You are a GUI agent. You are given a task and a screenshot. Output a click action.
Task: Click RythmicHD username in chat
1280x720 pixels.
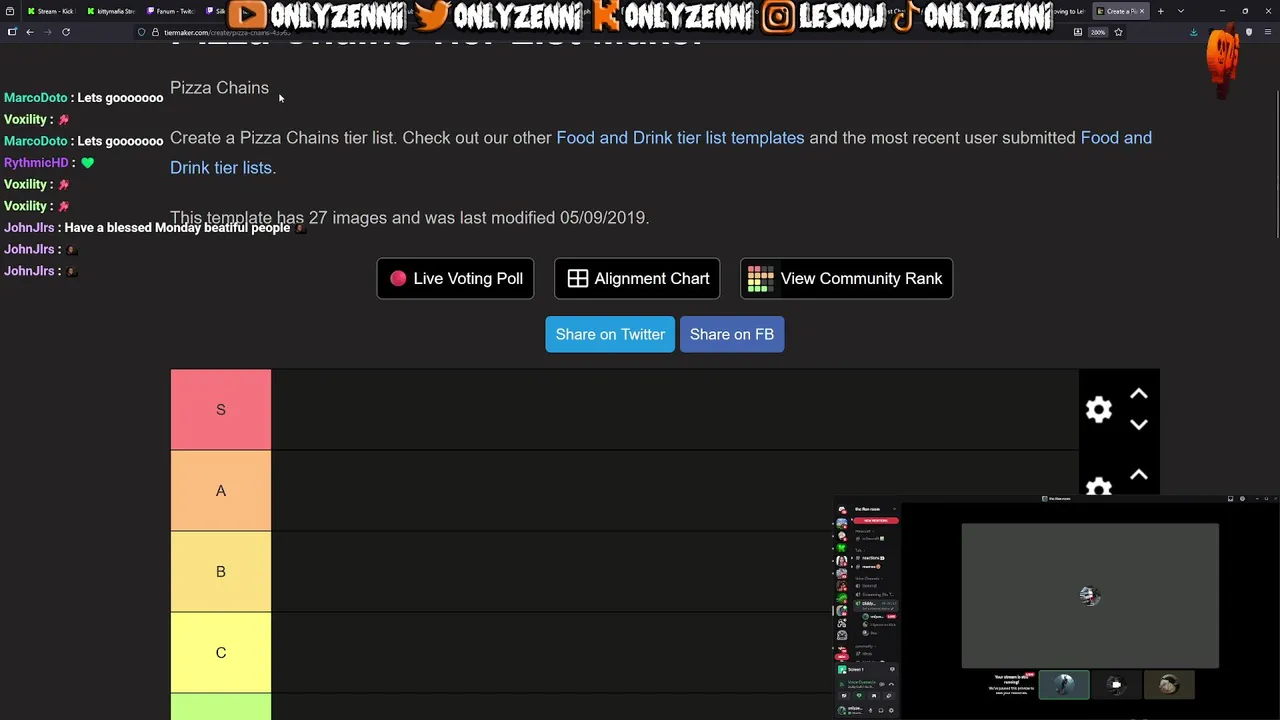tap(36, 163)
